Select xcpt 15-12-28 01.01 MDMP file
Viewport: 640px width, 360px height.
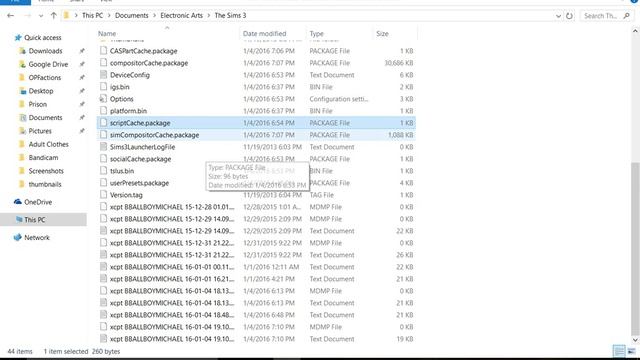point(172,207)
